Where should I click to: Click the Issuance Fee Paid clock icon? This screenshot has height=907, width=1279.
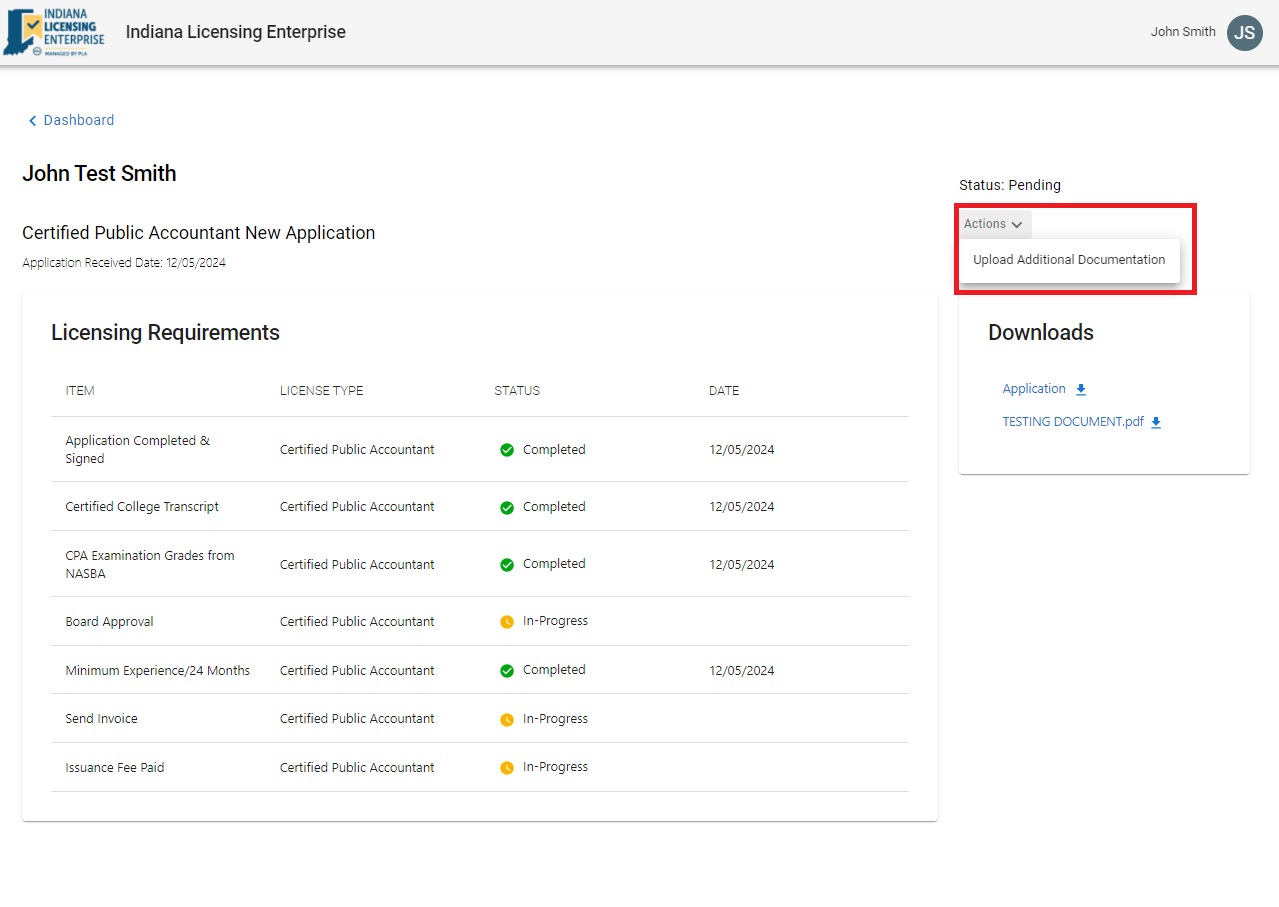coord(507,768)
